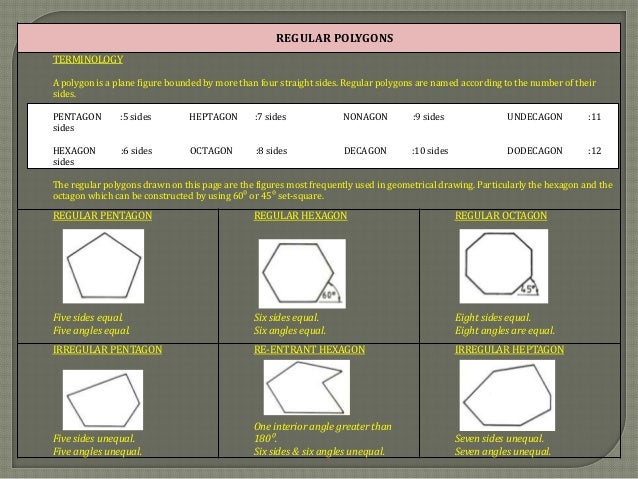Click the 'Eight sides equal.' caption
Screen dimensions: 638x479
pos(493,317)
